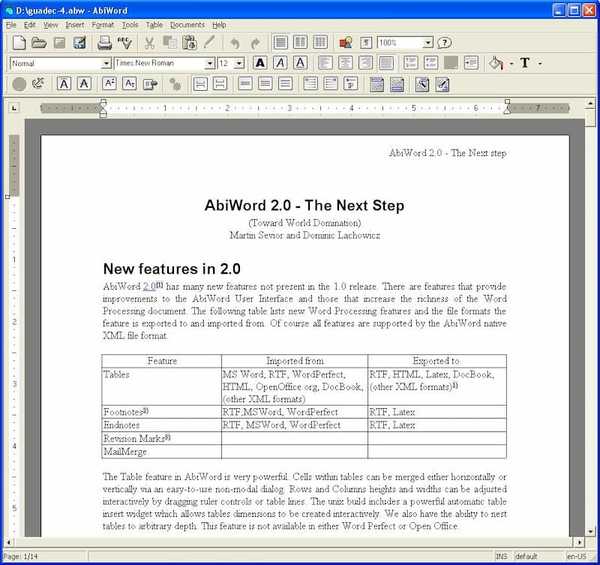Viewport: 600px width, 565px height.
Task: Click the Save As disk icon
Action: 80,43
